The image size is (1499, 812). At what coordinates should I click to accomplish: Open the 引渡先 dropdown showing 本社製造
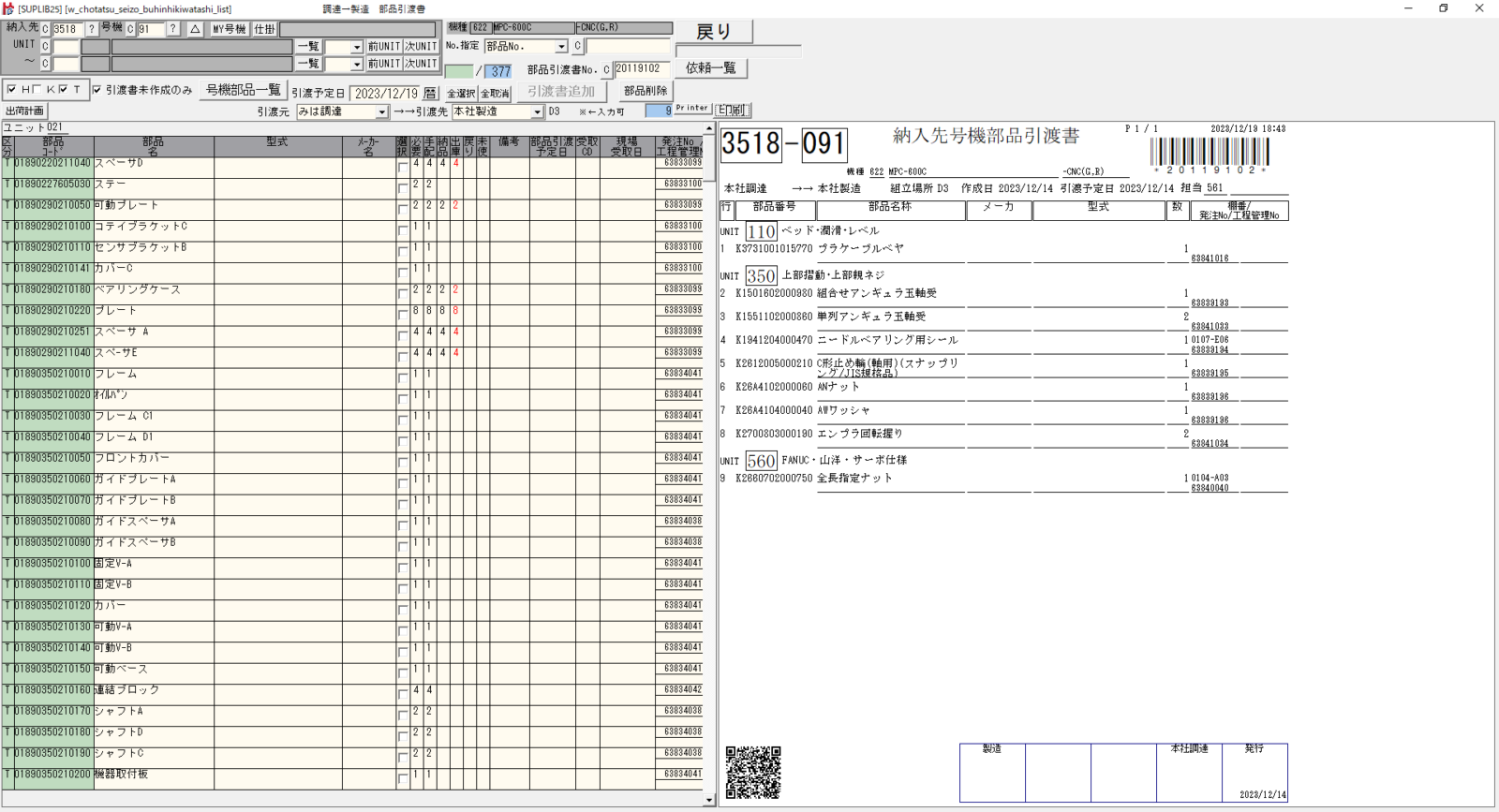pos(537,112)
